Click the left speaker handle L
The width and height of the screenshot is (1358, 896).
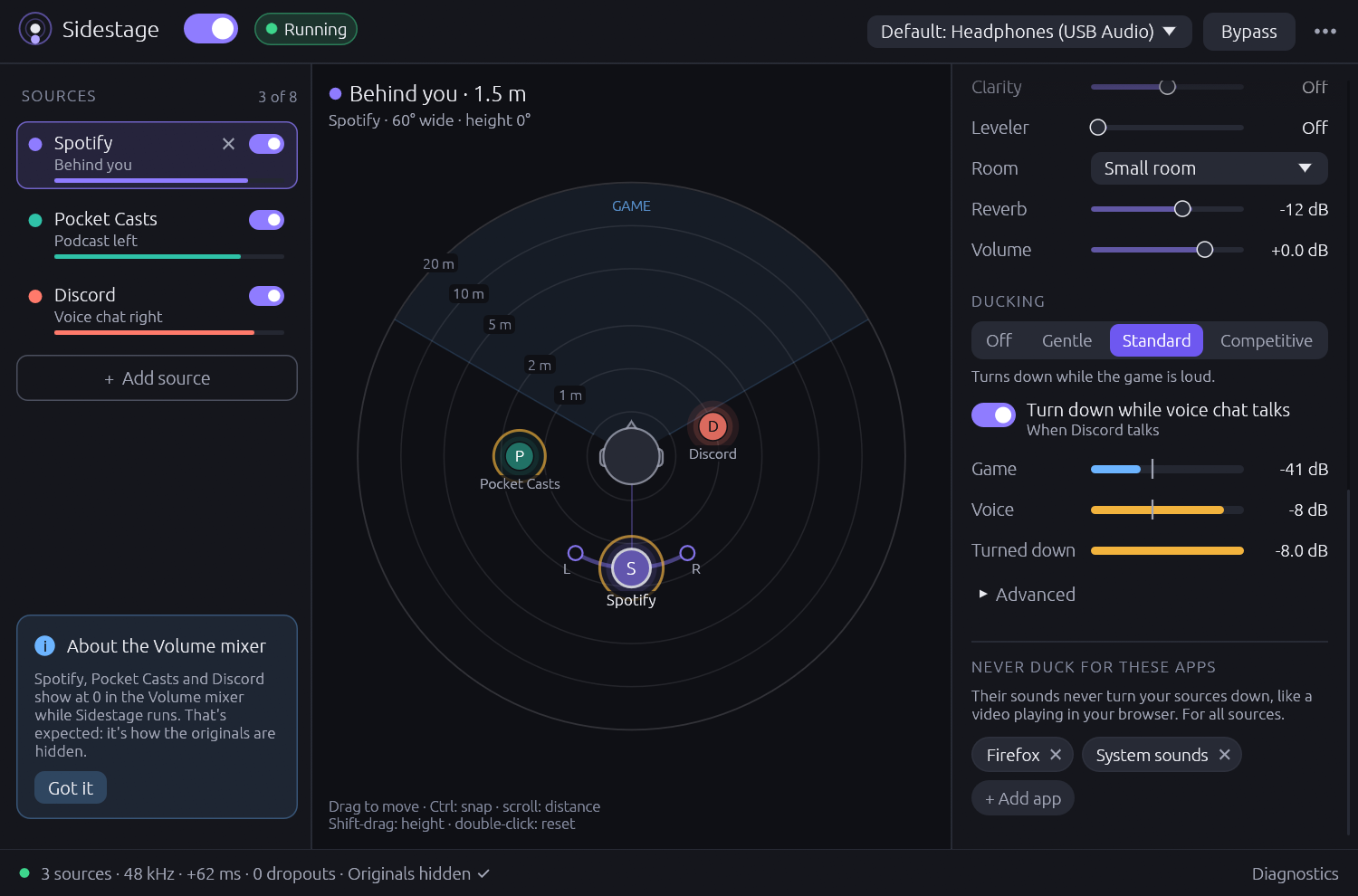pyautogui.click(x=575, y=553)
